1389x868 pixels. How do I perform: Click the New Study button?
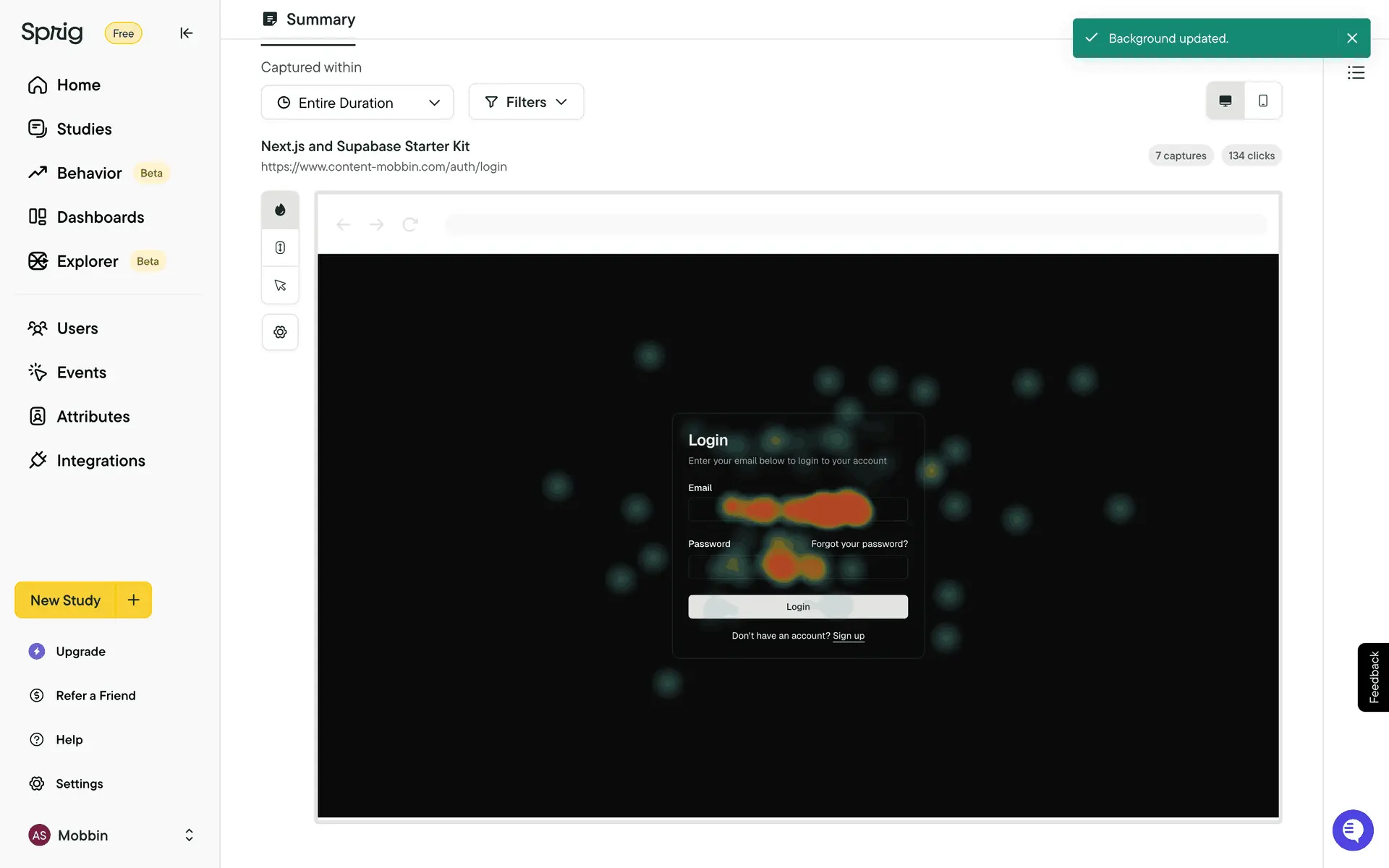point(65,600)
